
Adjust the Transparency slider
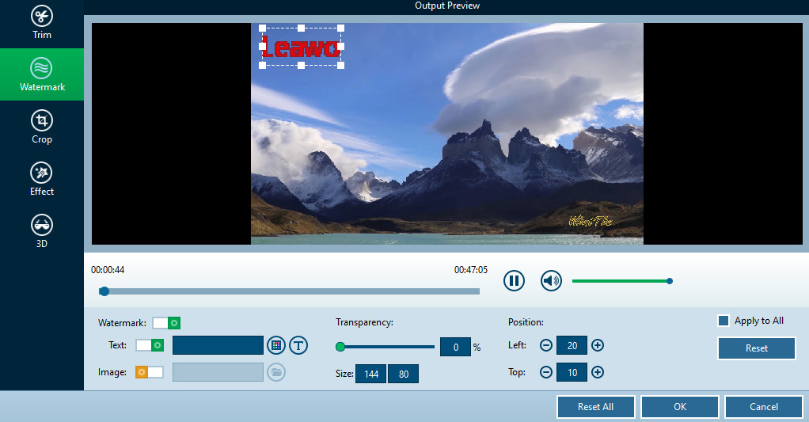point(385,347)
